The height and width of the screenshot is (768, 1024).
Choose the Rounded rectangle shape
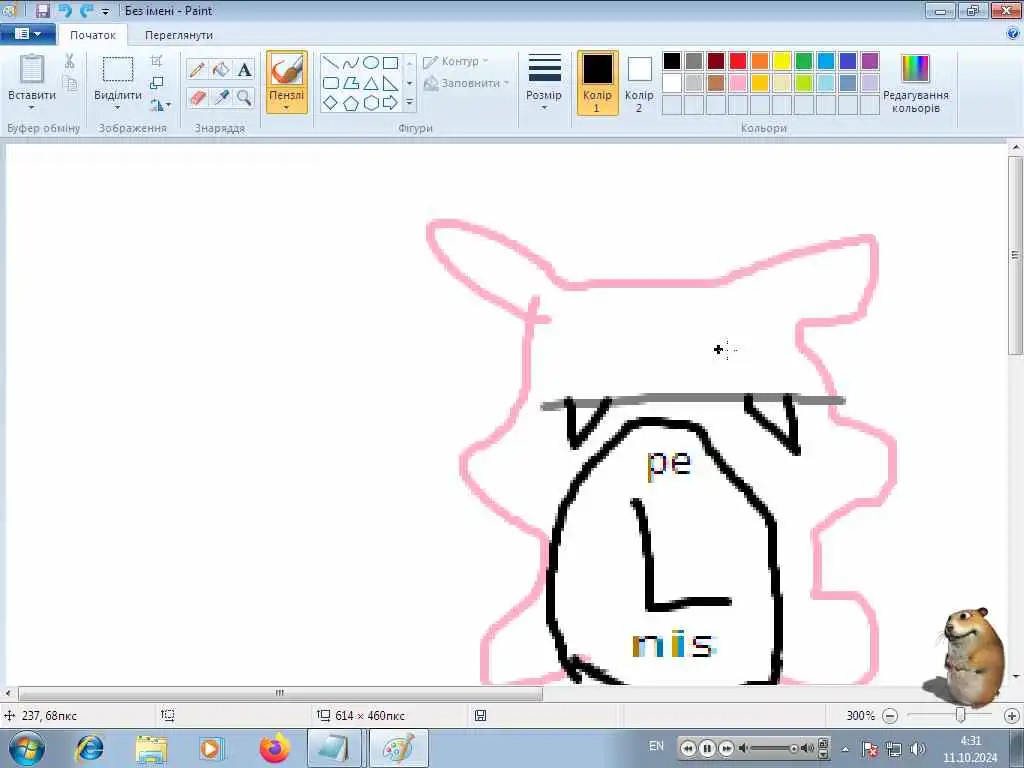(330, 83)
